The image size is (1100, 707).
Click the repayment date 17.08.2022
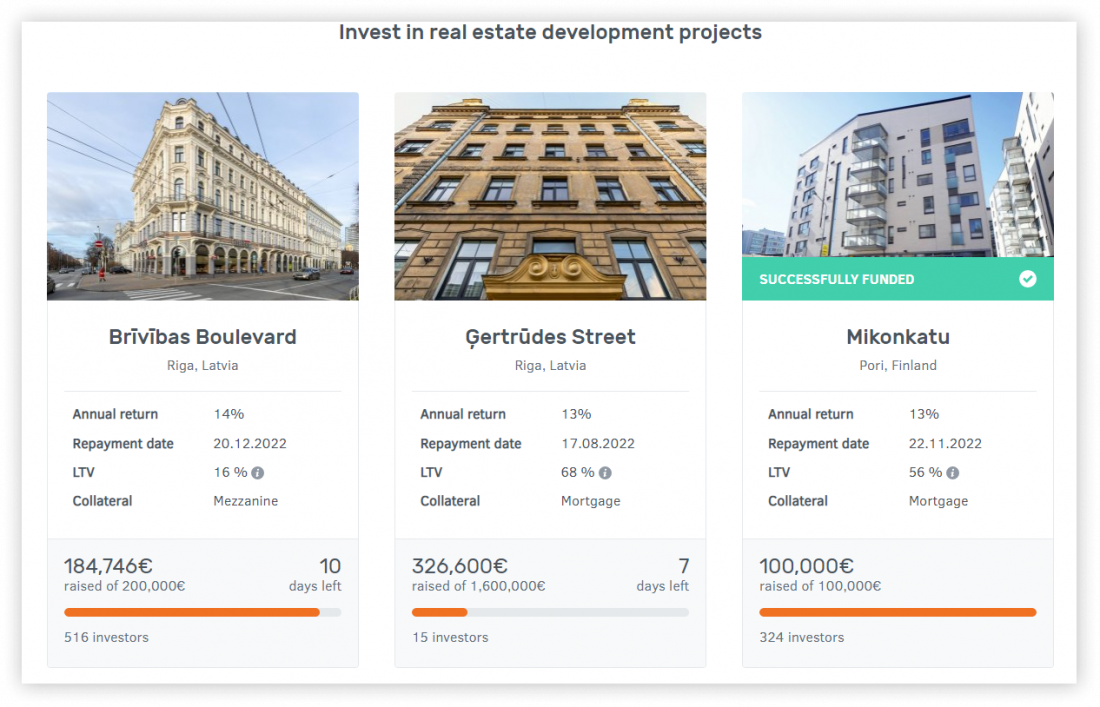coord(598,444)
